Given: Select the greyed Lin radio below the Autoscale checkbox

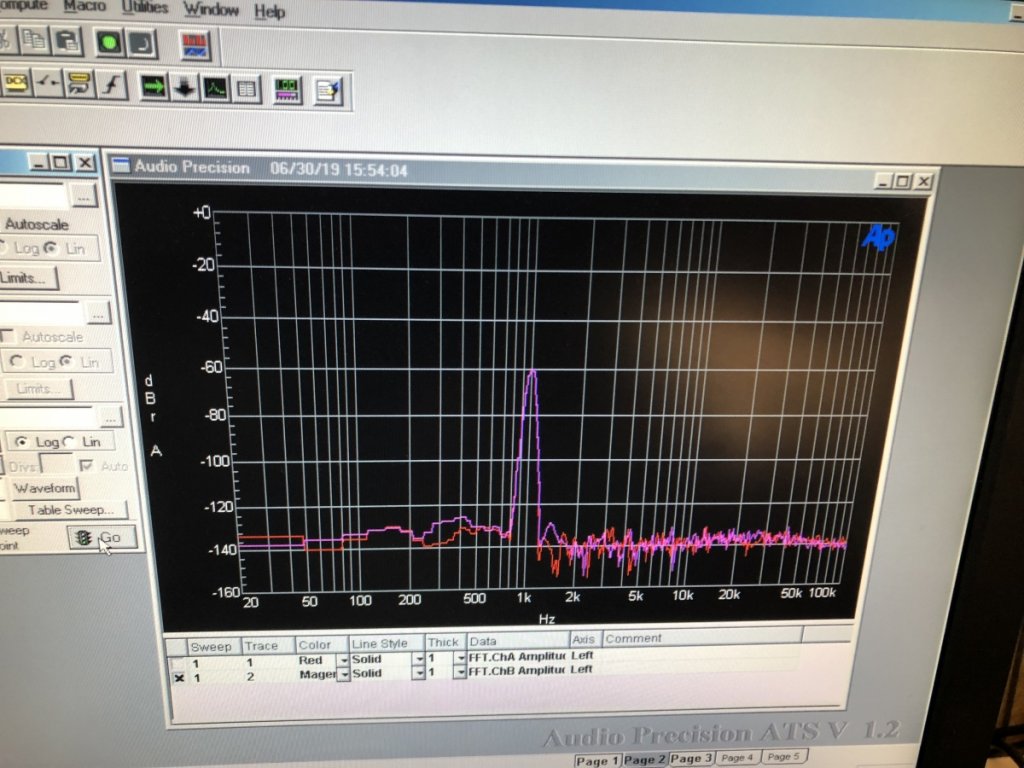Looking at the screenshot, I should 65,361.
